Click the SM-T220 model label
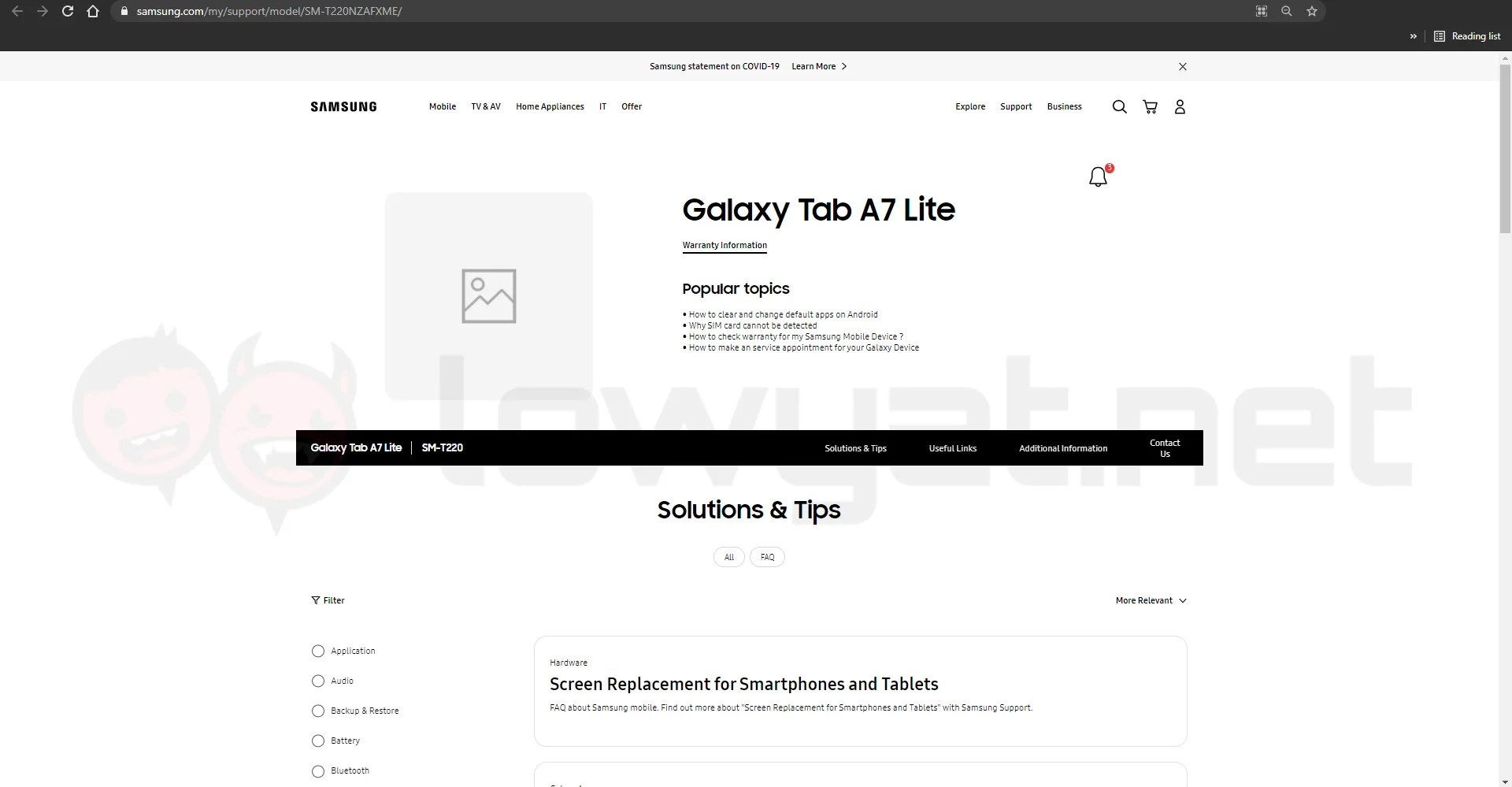Screen dimensions: 1512x787 pos(442,447)
